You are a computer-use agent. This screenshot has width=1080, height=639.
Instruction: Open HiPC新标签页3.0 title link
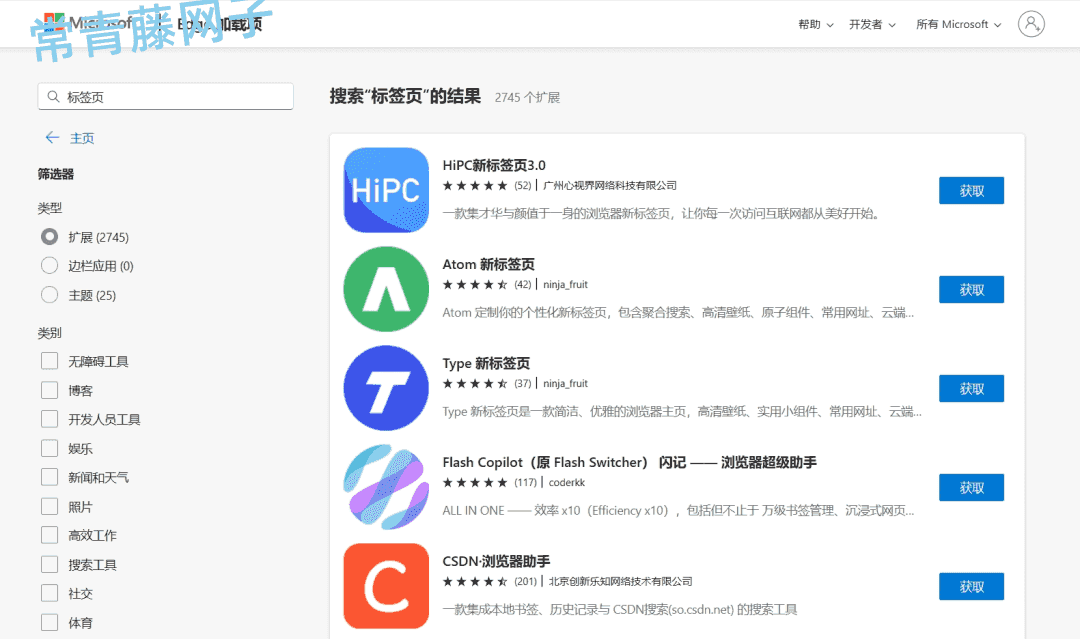(494, 165)
